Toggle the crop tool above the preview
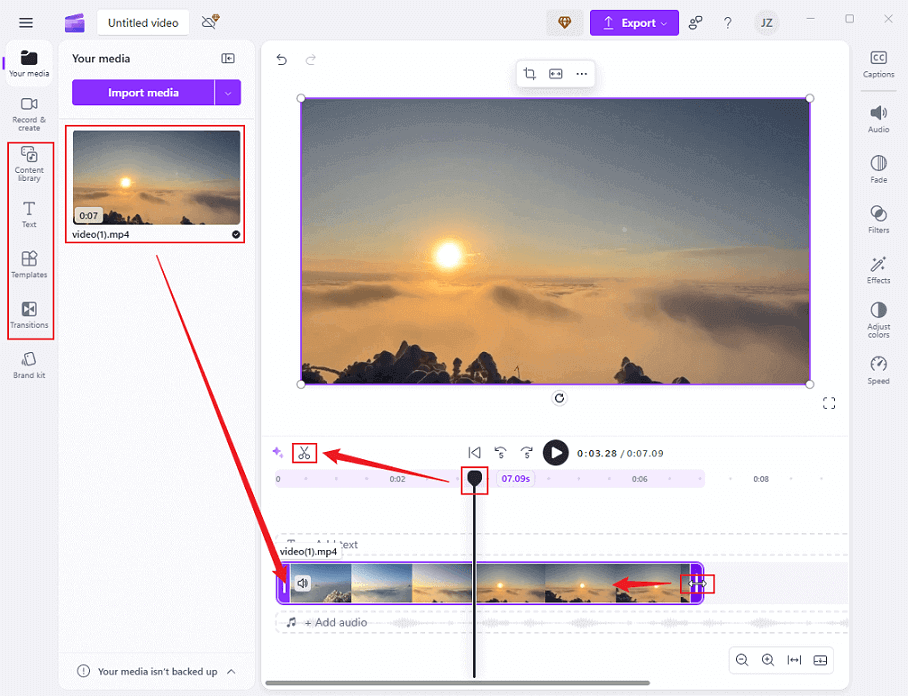Image resolution: width=908 pixels, height=696 pixels. [529, 74]
